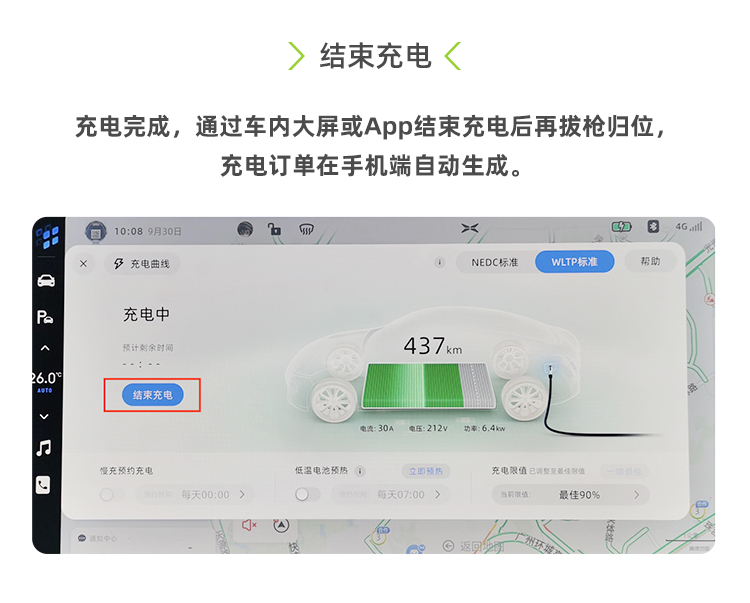Click the 结束充电 button
This screenshot has width=750, height=603.
tap(153, 395)
